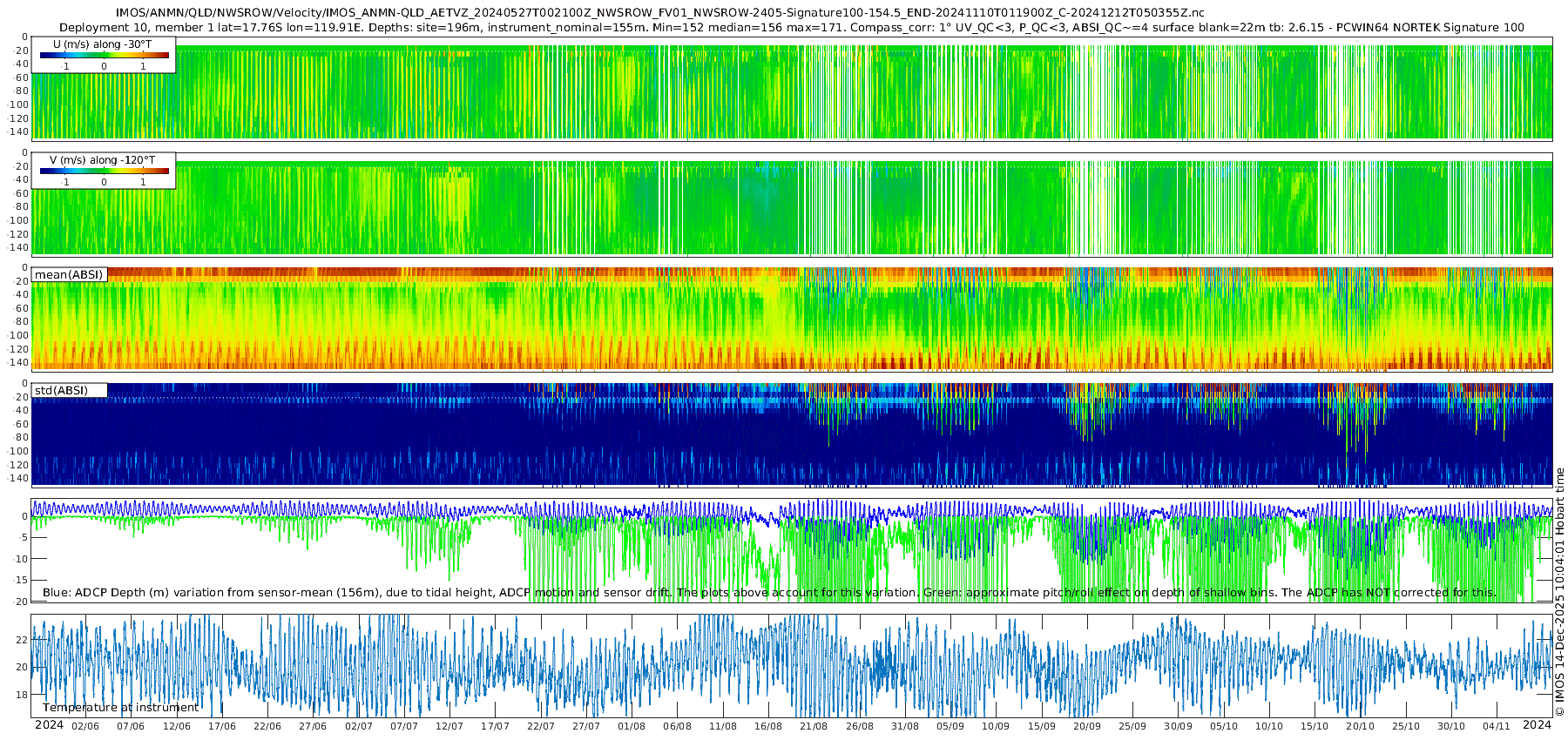Click the vertical IMOS Hobart time stamp
Viewport: 1568px width, 740px height.
tap(1559, 592)
